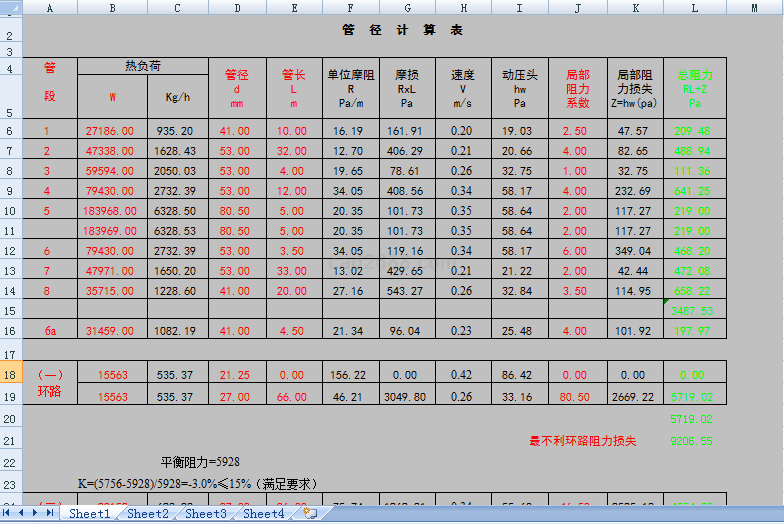784x524 pixels.
Task: Switch to the Sheet2 tab
Action: 147,513
